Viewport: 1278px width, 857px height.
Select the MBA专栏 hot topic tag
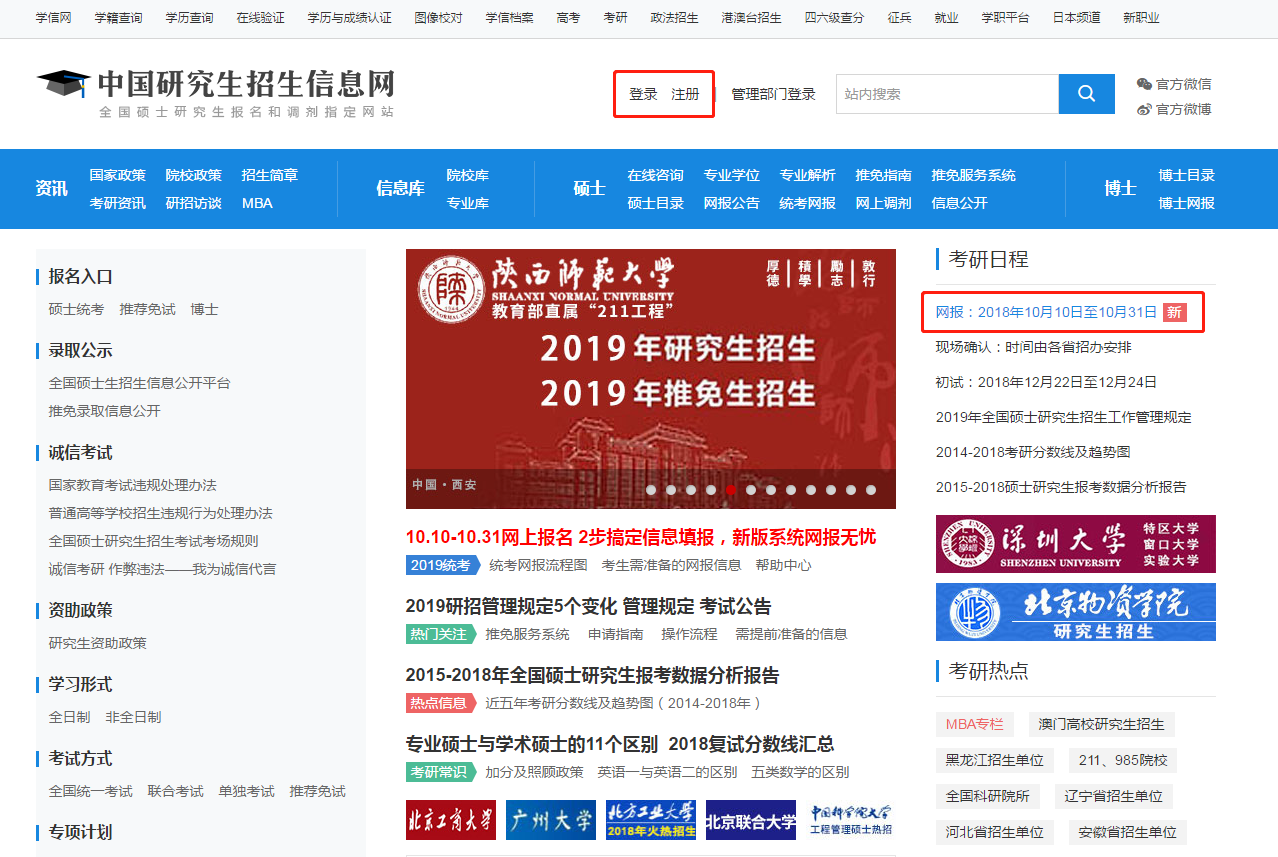(974, 724)
